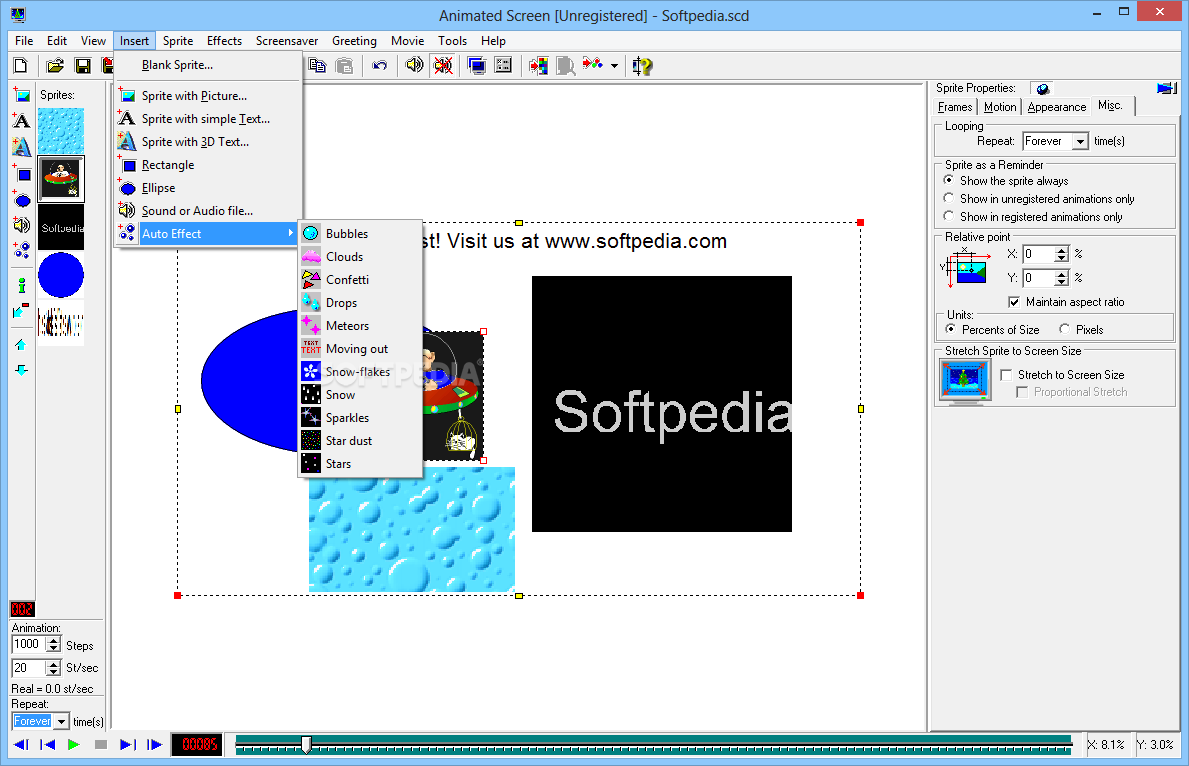Click the Relative point X input field

(x=1039, y=254)
